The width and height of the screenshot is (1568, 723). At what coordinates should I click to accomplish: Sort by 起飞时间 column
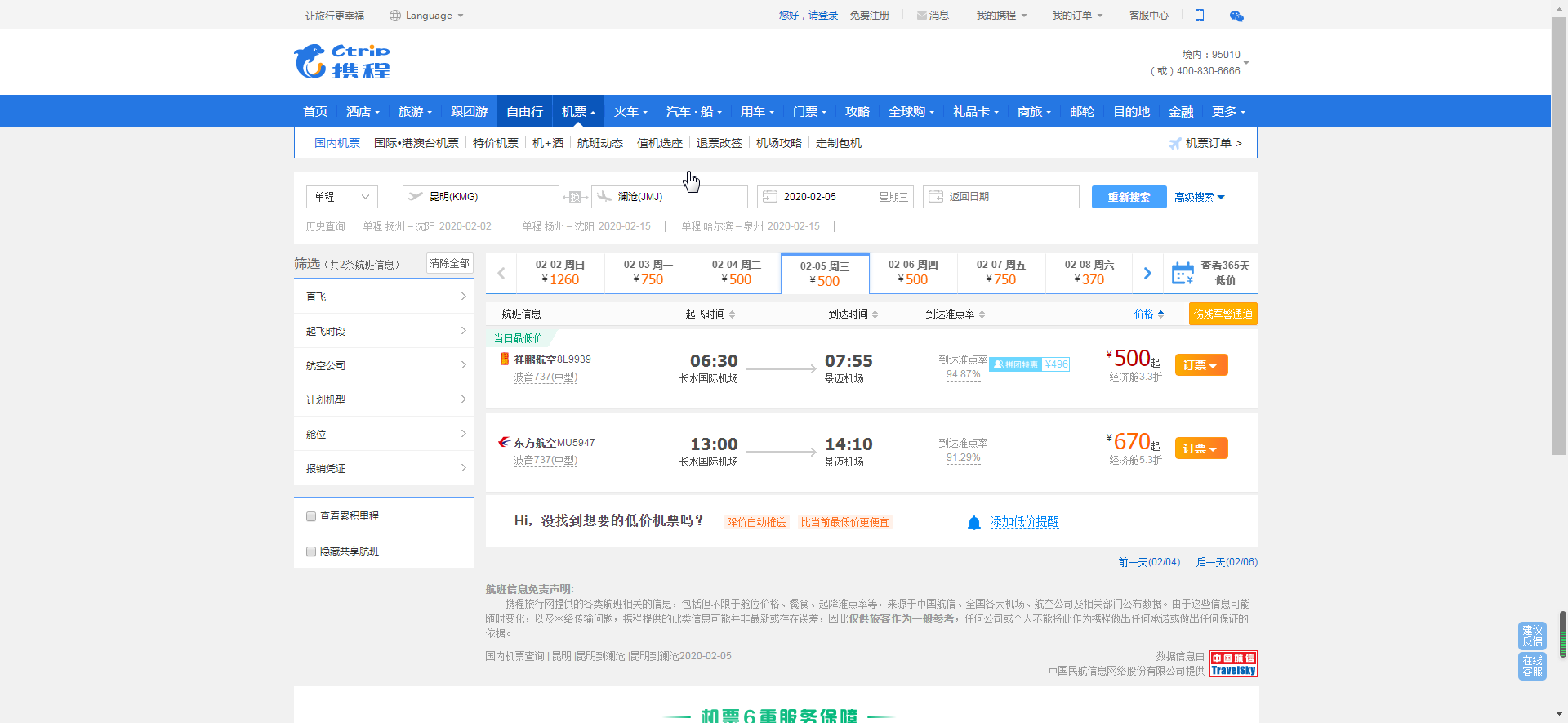point(710,314)
